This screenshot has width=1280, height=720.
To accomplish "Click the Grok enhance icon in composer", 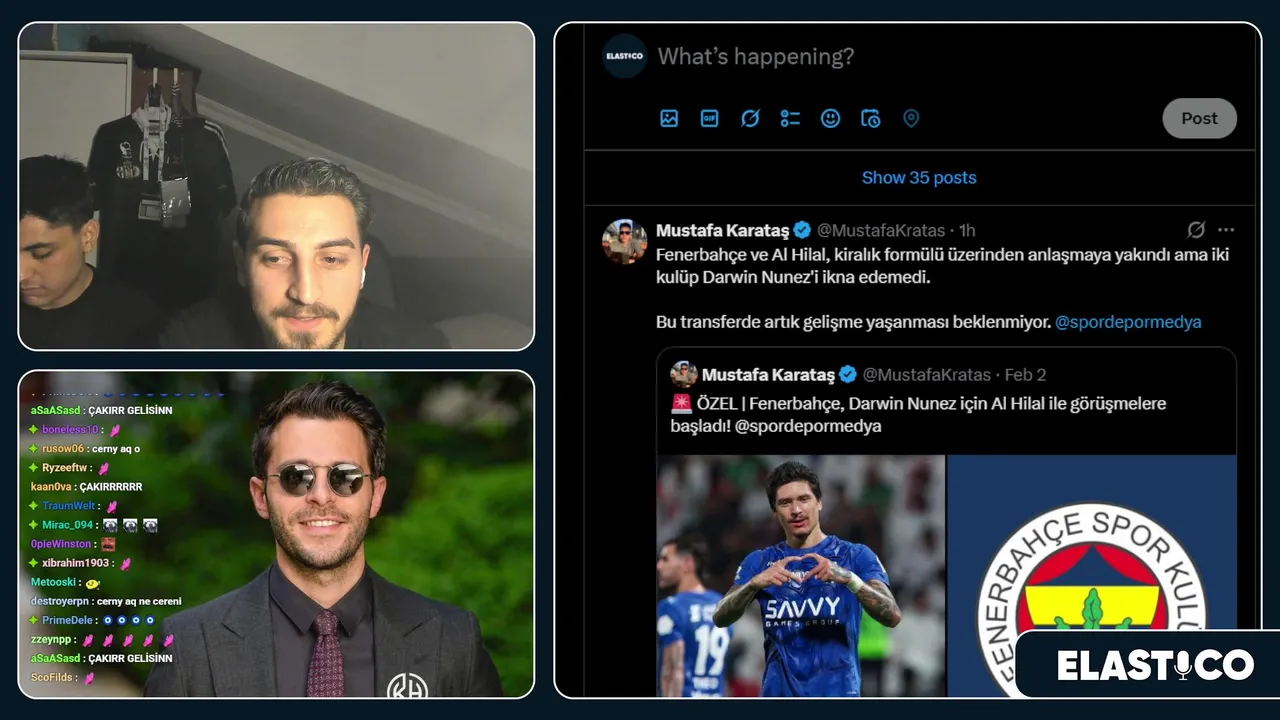I will point(750,118).
